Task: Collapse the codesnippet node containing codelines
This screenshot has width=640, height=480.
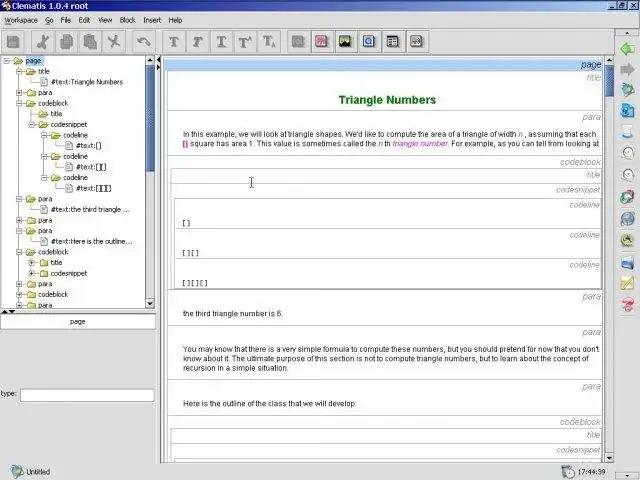Action: [x=32, y=124]
